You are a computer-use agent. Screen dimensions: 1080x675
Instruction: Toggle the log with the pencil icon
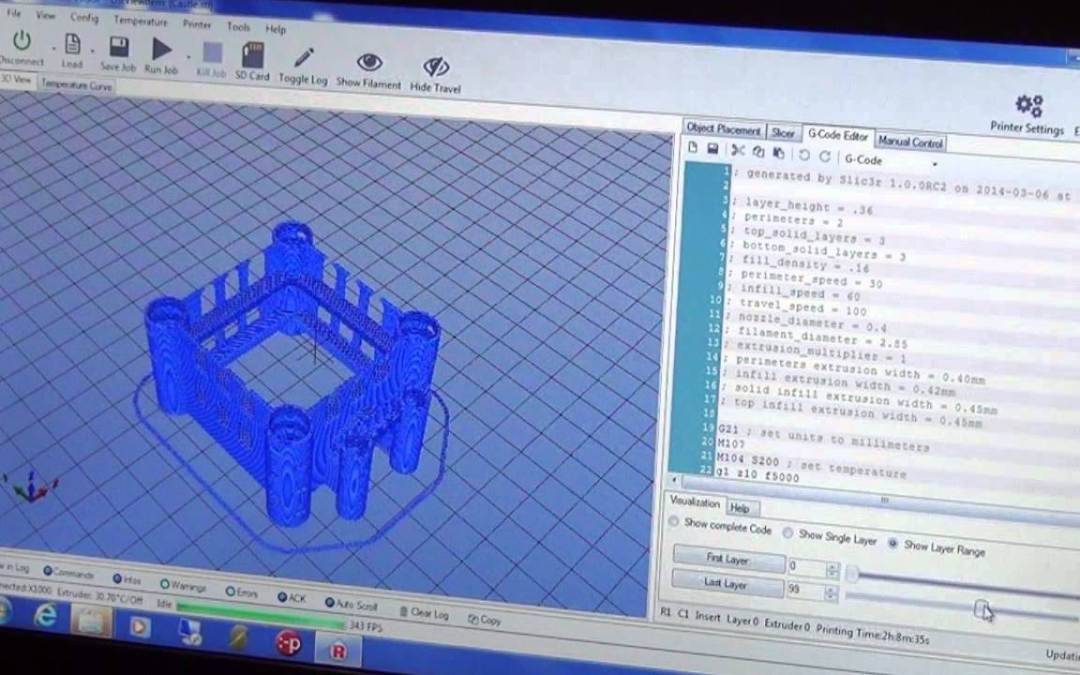coord(303,57)
